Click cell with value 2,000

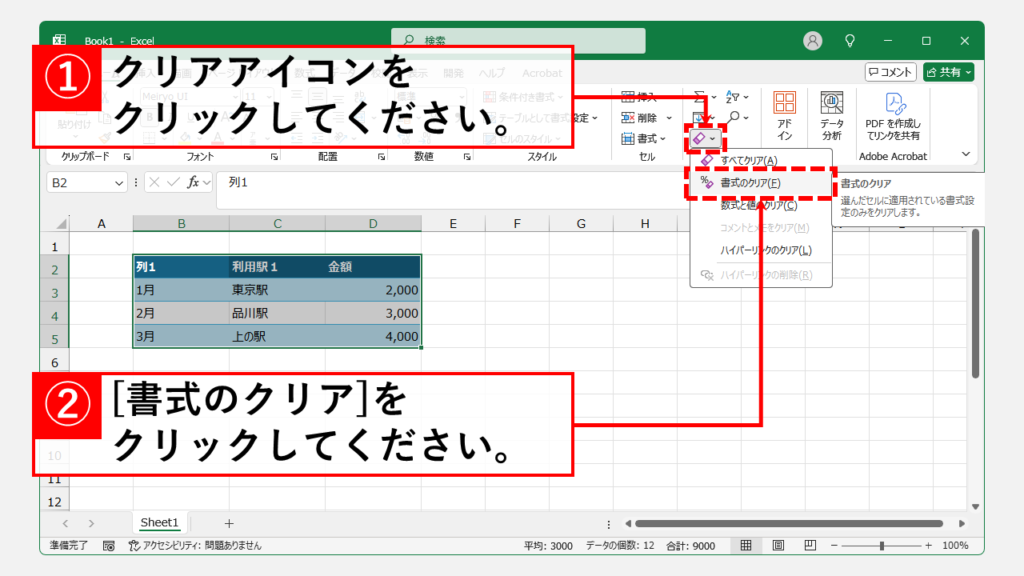373,290
